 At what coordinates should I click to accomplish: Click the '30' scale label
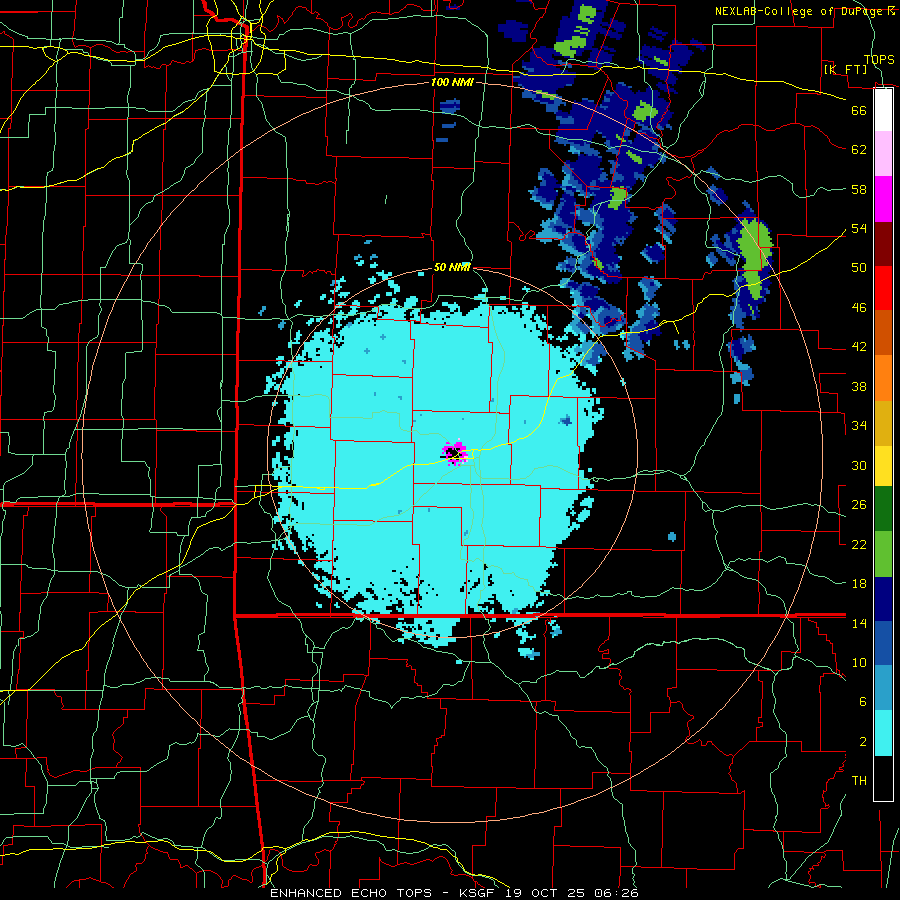click(859, 465)
